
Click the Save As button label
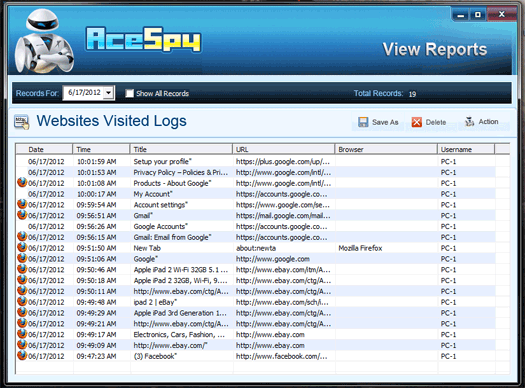(385, 122)
